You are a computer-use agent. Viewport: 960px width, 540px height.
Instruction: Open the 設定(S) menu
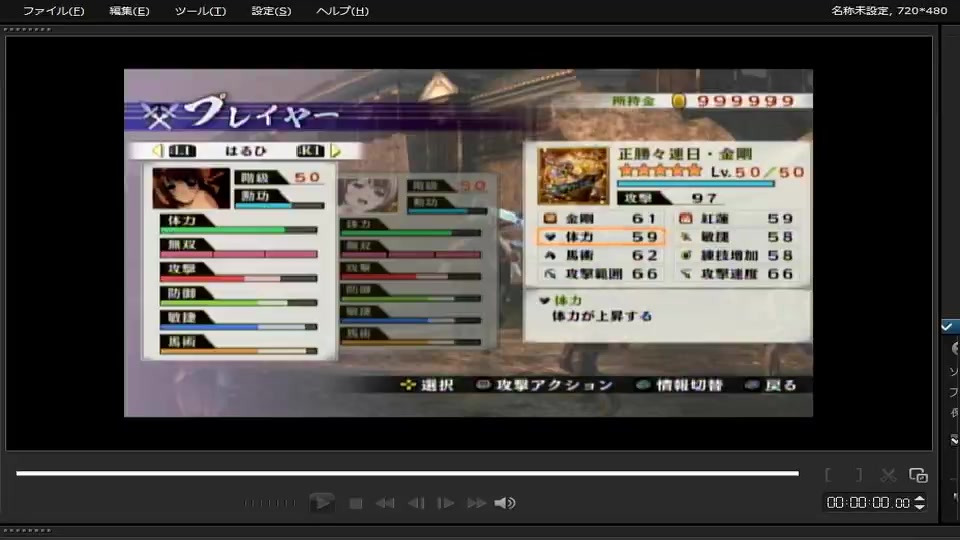tap(271, 11)
